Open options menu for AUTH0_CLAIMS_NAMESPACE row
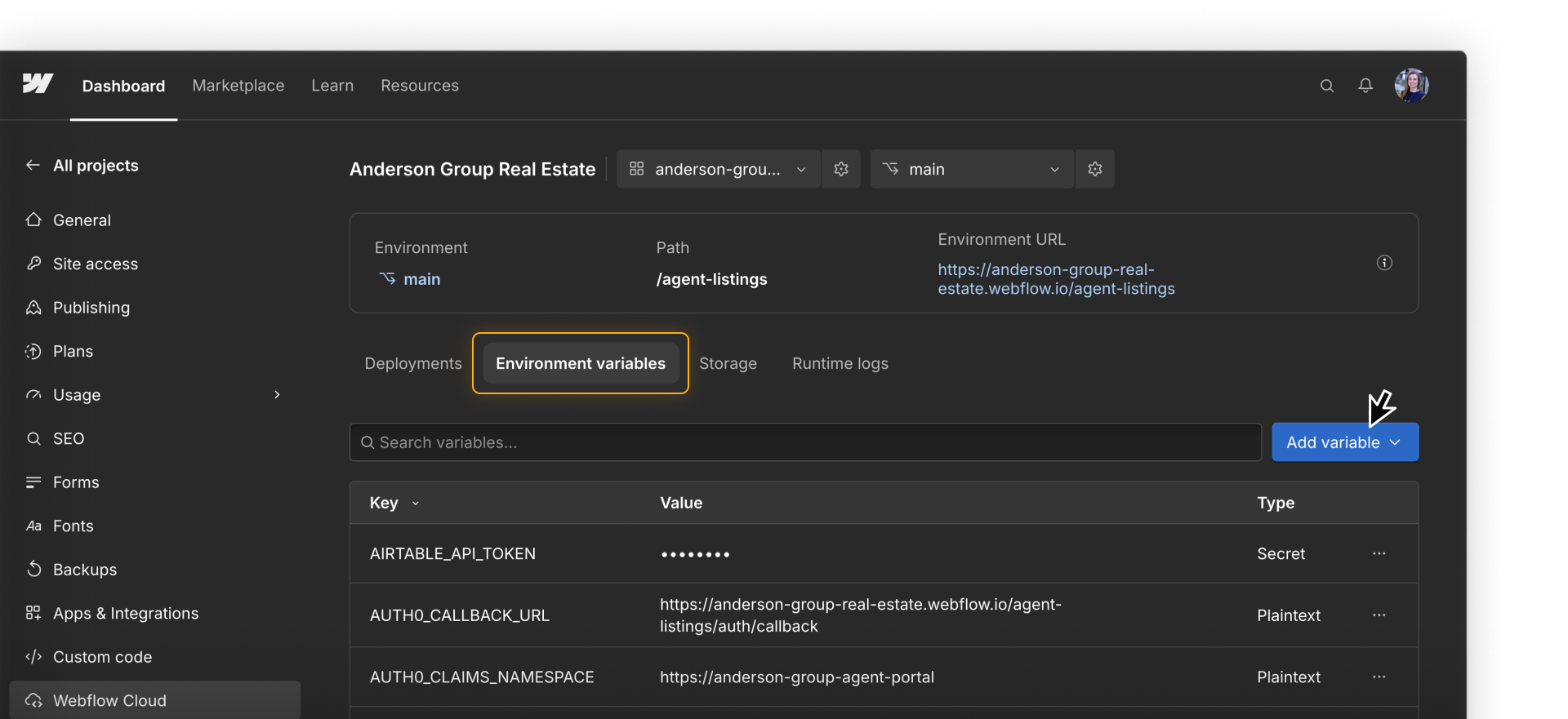The image size is (1568, 719). coord(1379,677)
